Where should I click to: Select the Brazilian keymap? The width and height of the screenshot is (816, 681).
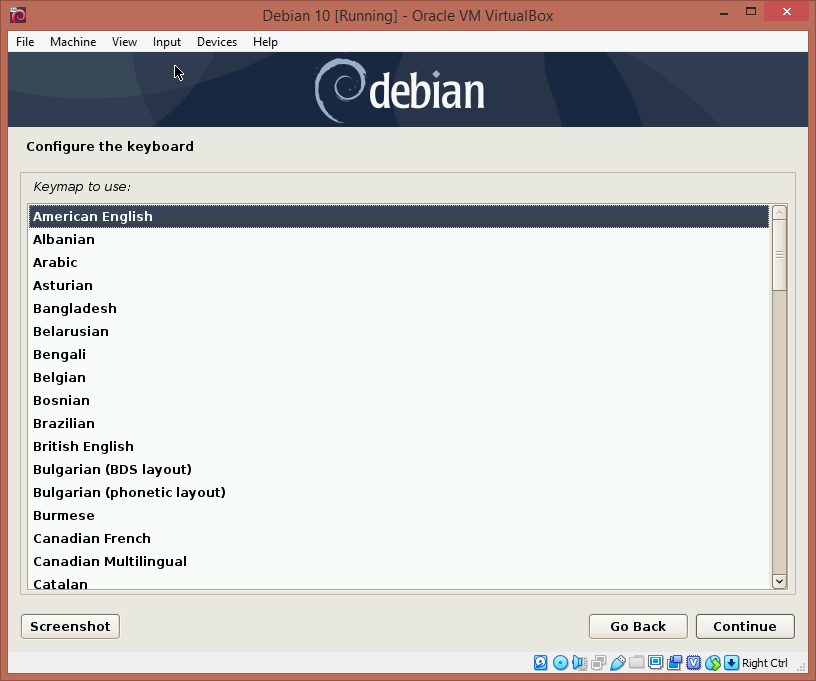pyautogui.click(x=399, y=423)
